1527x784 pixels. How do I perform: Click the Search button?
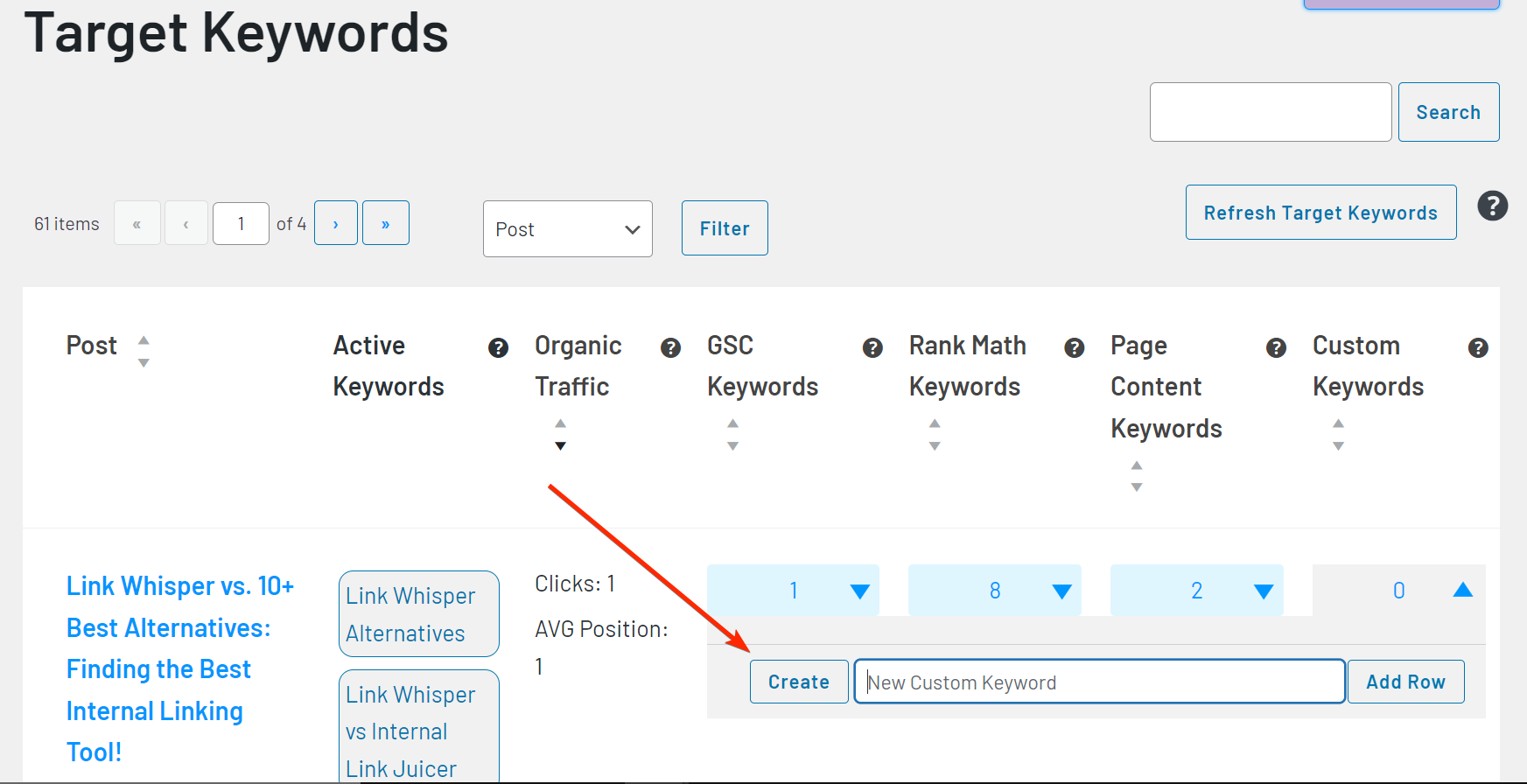[1448, 111]
